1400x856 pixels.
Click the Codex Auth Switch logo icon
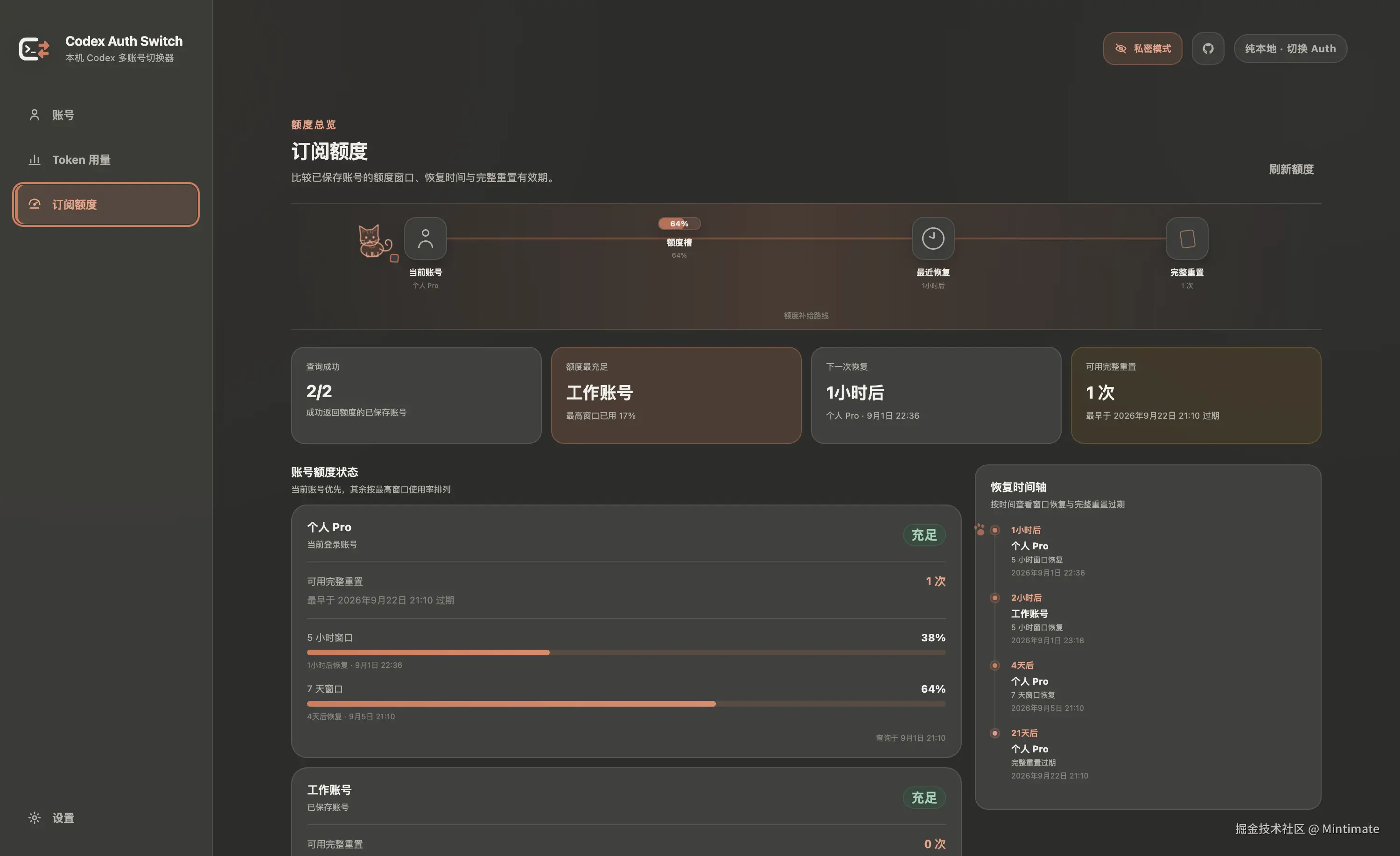click(x=34, y=49)
